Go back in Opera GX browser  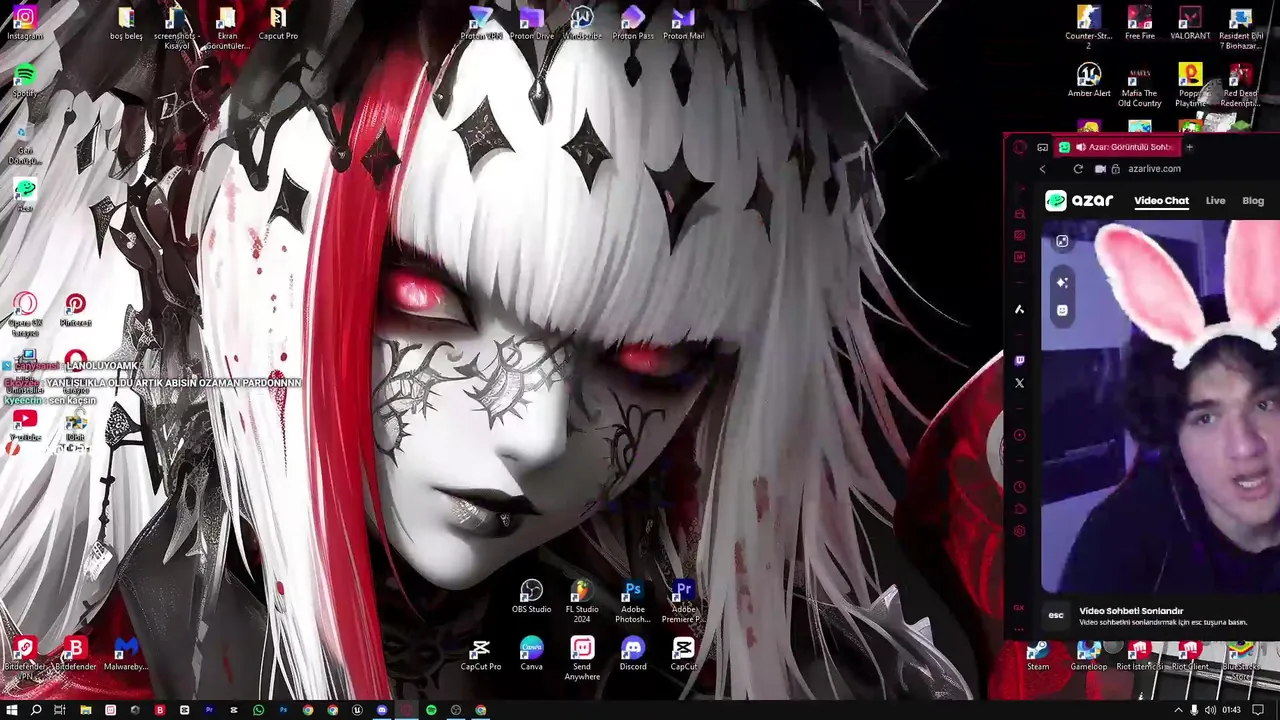pos(1042,169)
